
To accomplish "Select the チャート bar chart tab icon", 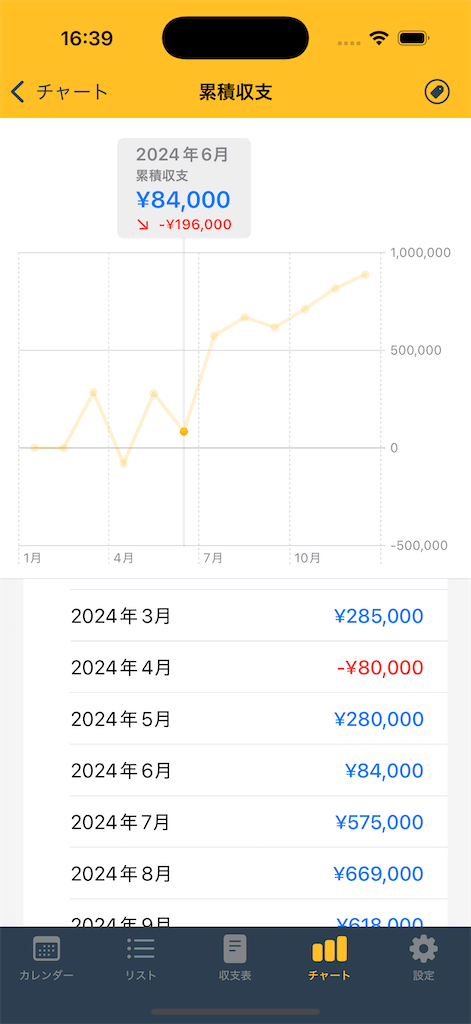I will click(x=329, y=949).
